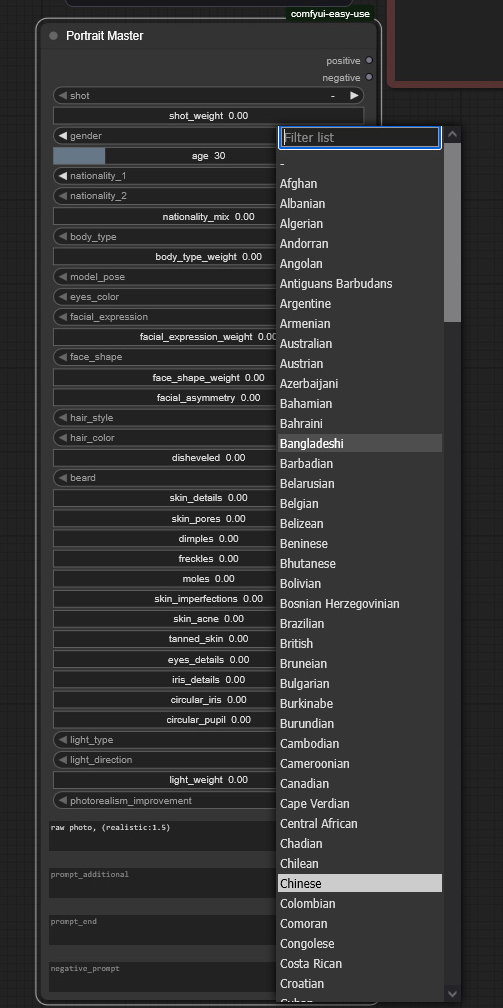Viewport: 503px width, 1008px height.
Task: Toggle the Portrait Master node collapse dot
Action: tap(53, 36)
